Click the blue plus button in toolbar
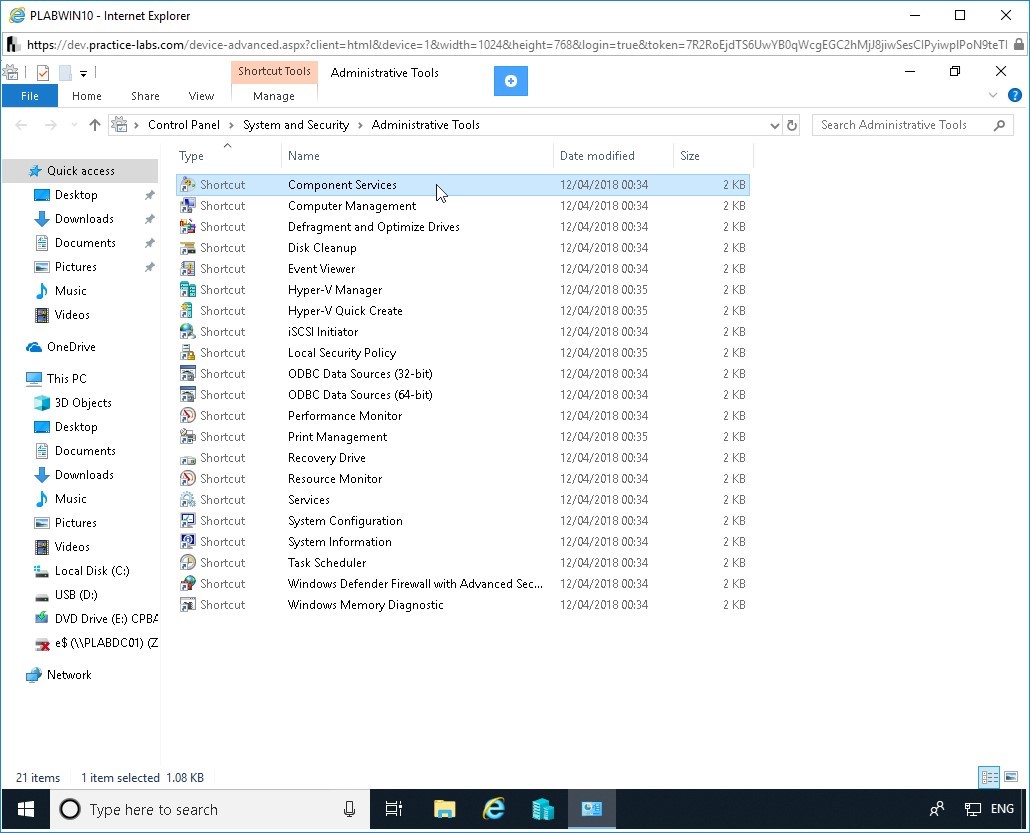1030x833 pixels. pos(510,81)
